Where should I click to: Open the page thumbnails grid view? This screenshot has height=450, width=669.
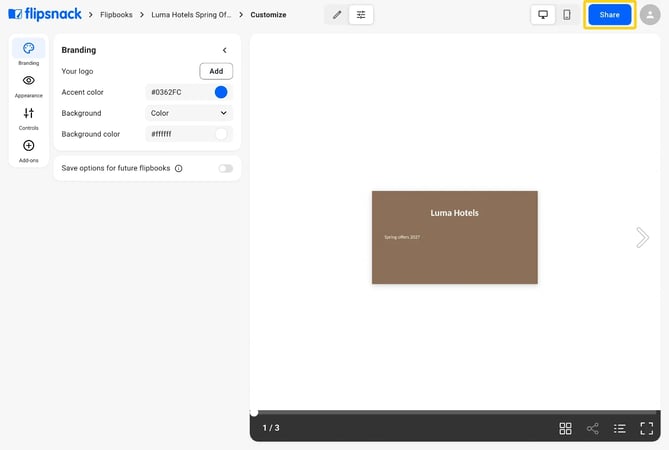(565, 428)
